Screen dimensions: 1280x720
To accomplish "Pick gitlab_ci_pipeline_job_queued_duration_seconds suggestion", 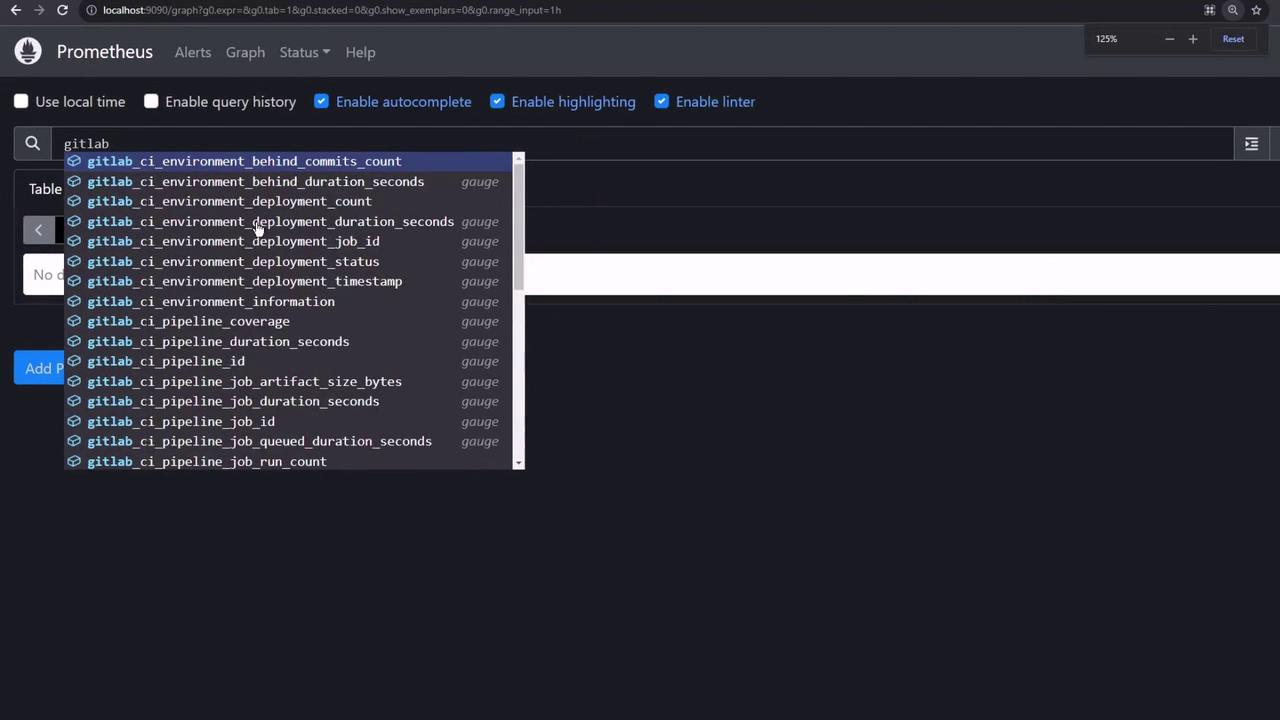I will 289,441.
